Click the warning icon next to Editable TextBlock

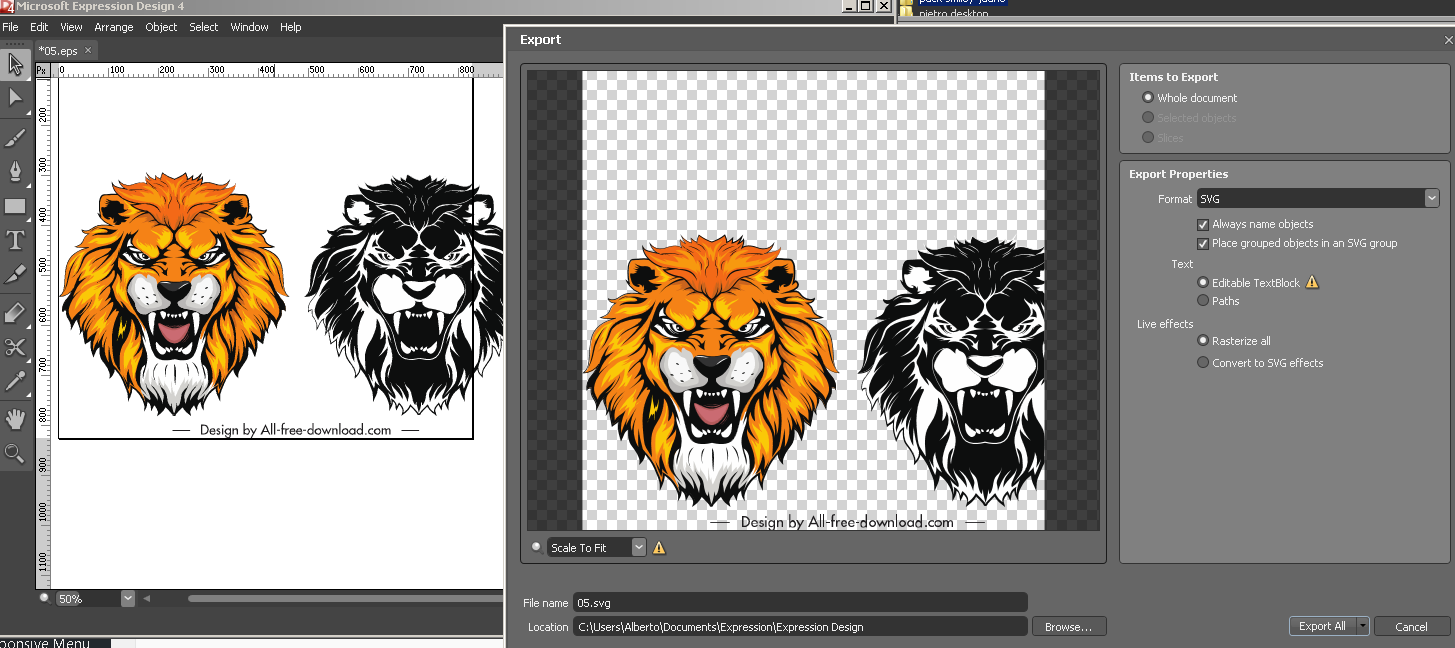click(1312, 282)
